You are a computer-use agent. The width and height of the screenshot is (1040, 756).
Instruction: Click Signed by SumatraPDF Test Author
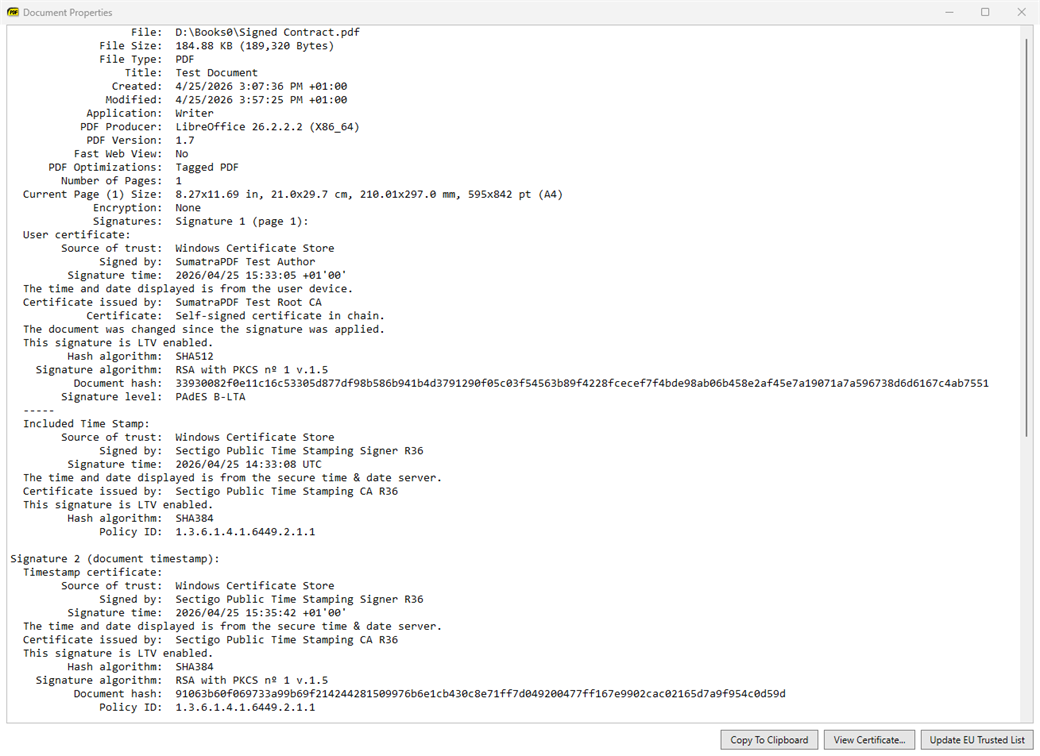coord(245,262)
